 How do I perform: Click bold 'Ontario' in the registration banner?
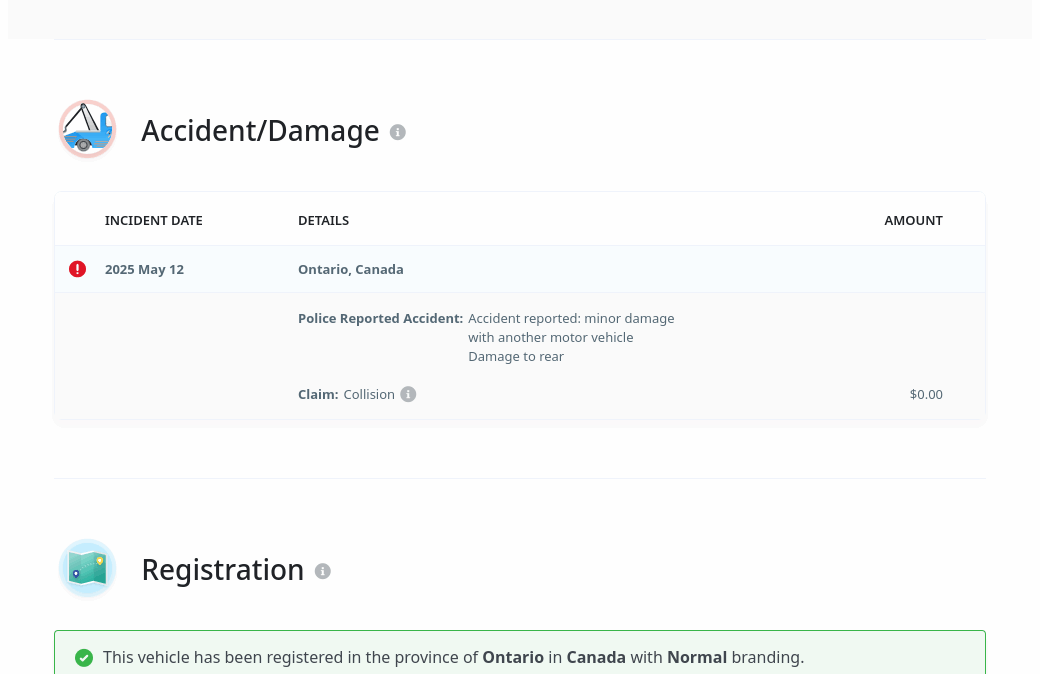click(x=513, y=658)
